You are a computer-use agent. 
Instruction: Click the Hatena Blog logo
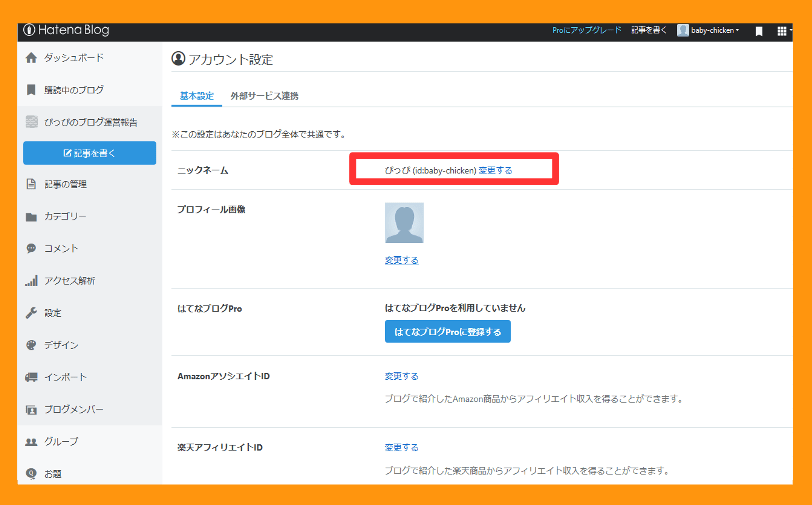pyautogui.click(x=66, y=30)
